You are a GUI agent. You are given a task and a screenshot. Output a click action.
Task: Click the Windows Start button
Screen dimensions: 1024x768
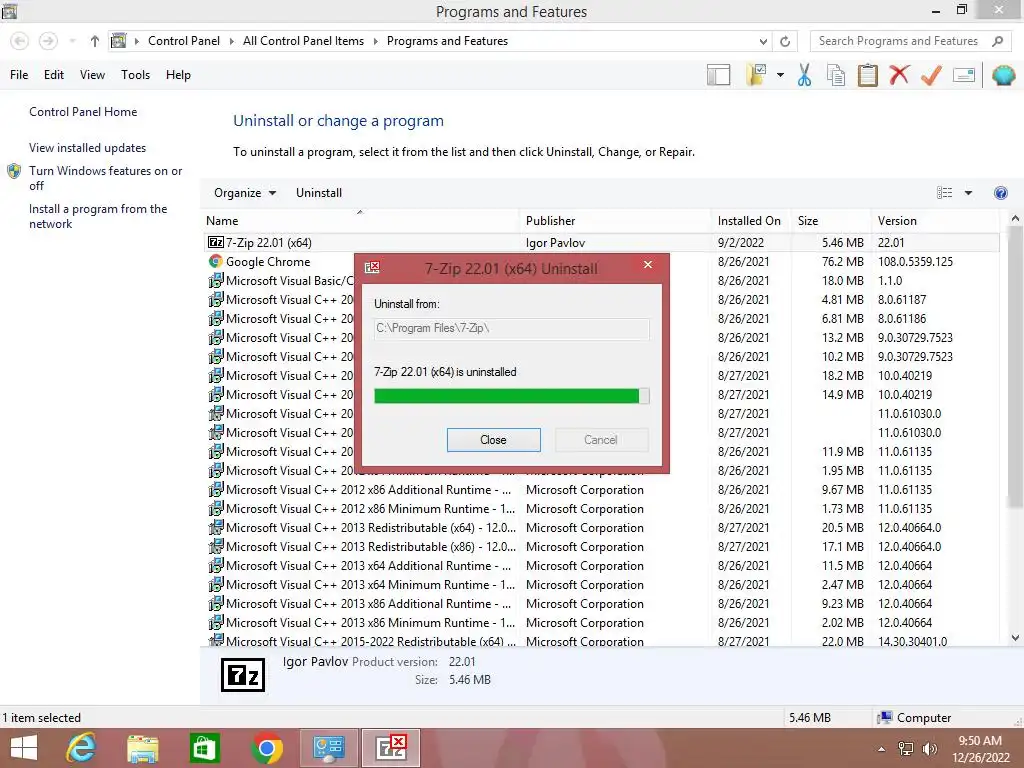(24, 748)
